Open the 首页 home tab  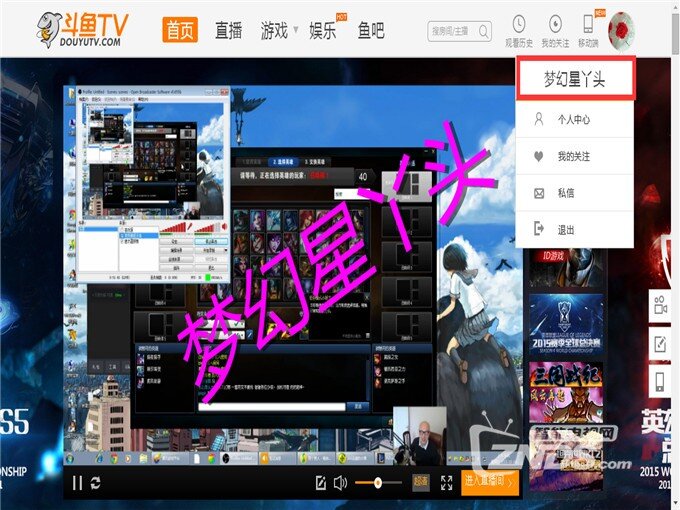[x=180, y=30]
